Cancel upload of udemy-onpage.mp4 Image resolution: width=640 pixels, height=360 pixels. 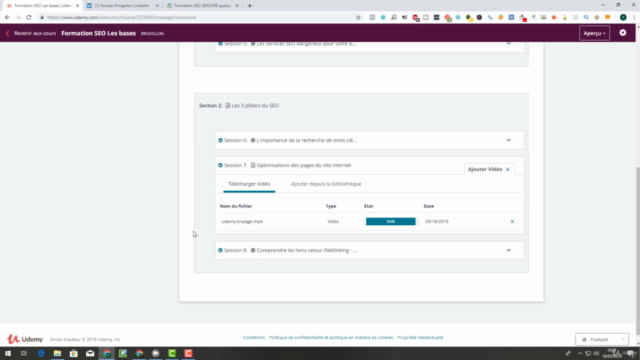512,221
